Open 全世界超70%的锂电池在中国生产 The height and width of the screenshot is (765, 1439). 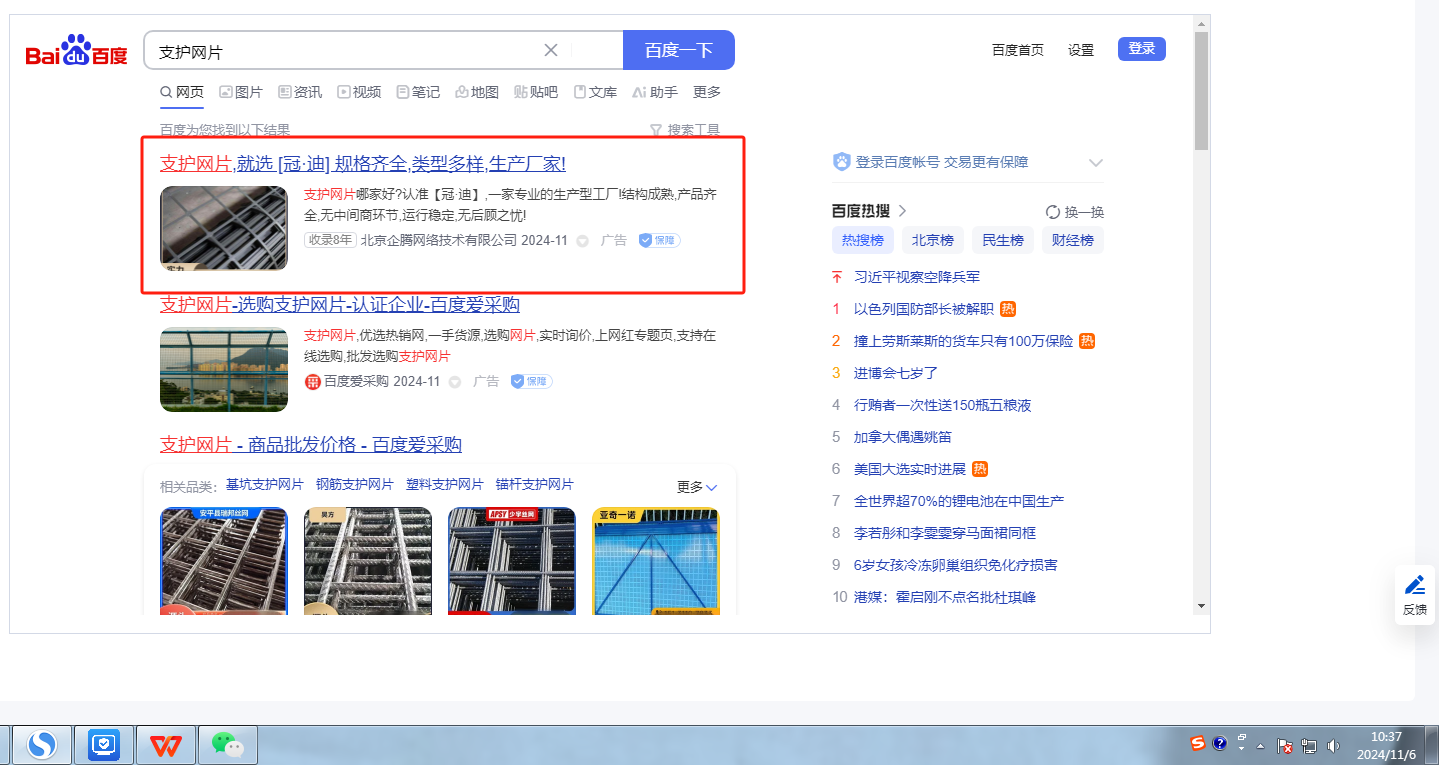(x=959, y=501)
